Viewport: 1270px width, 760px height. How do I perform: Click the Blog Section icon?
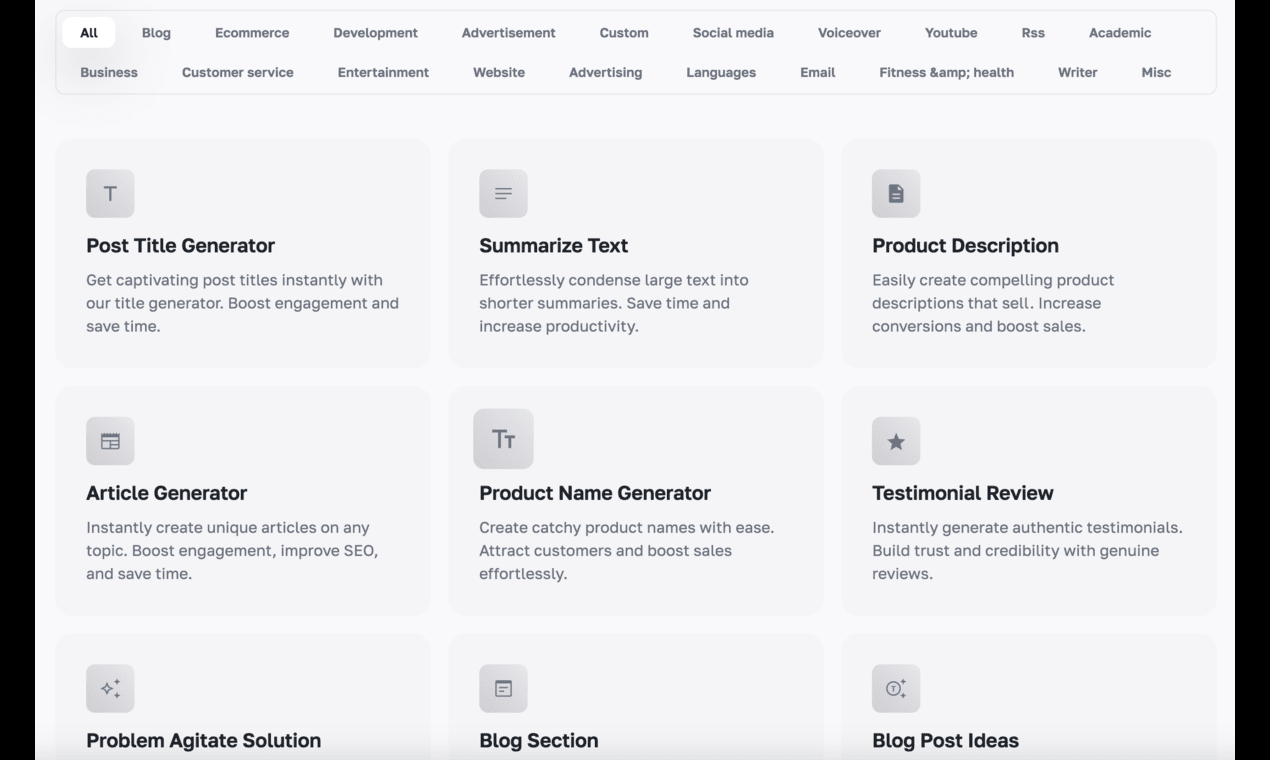tap(503, 688)
